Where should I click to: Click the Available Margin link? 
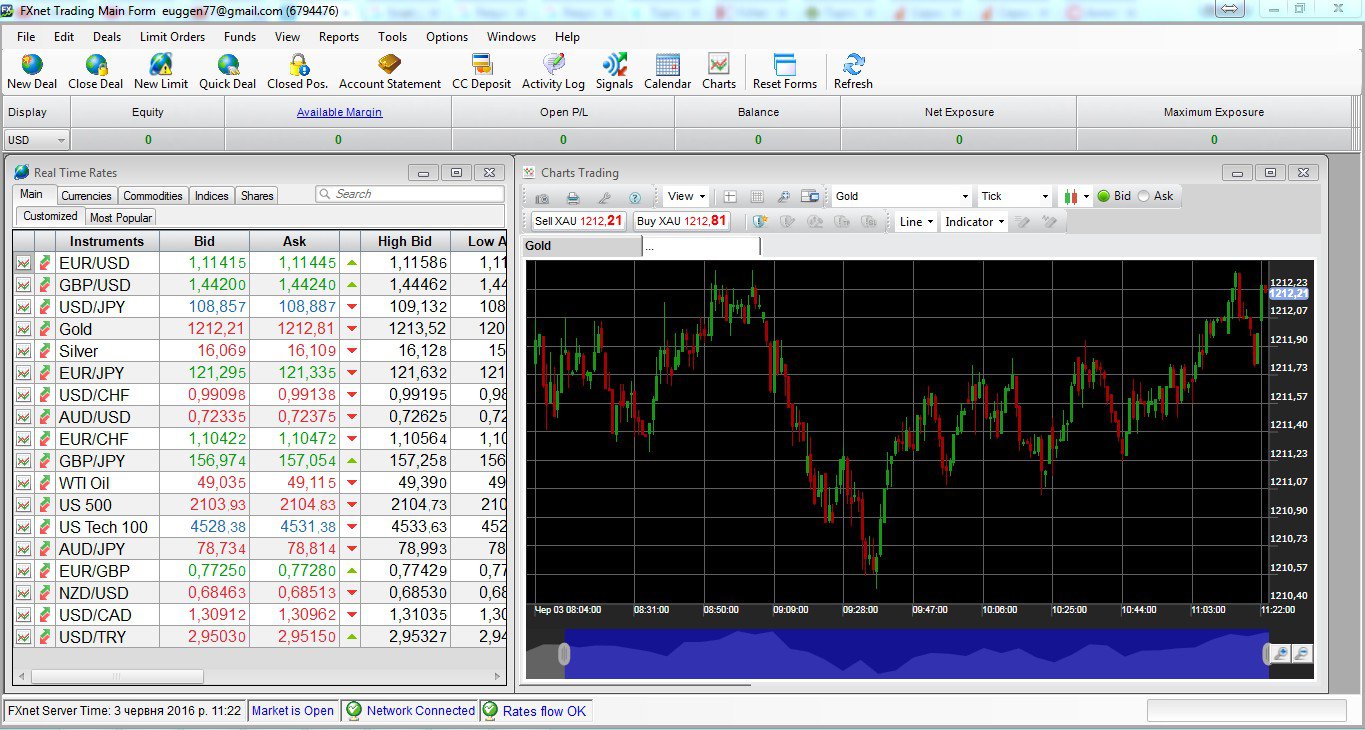(x=339, y=112)
